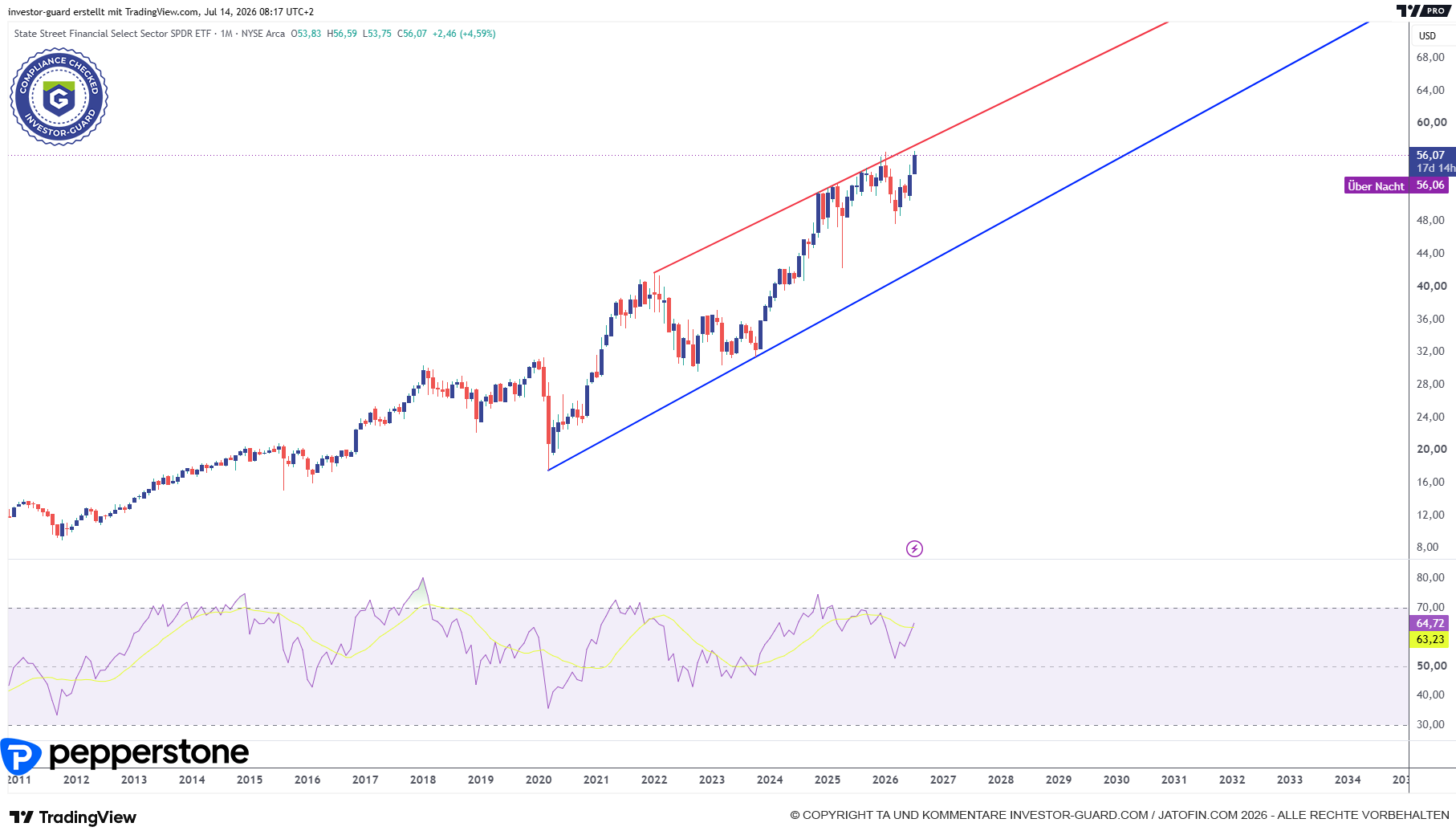Click the 2012 year on time axis
The width and height of the screenshot is (1456, 831).
(76, 780)
